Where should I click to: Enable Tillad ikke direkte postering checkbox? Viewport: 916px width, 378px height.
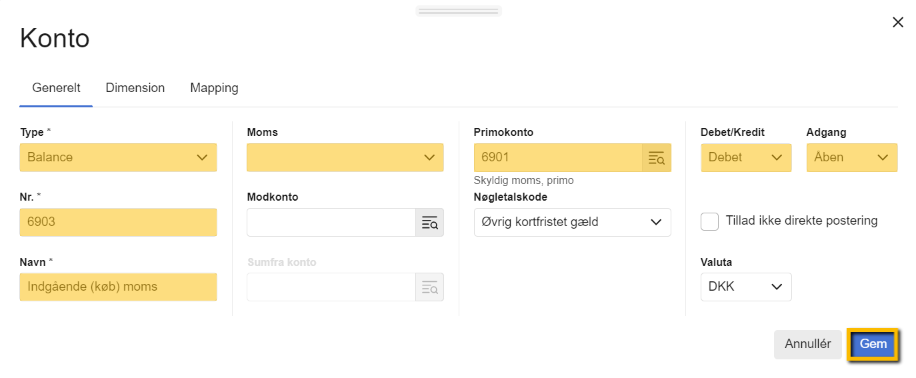(709, 221)
